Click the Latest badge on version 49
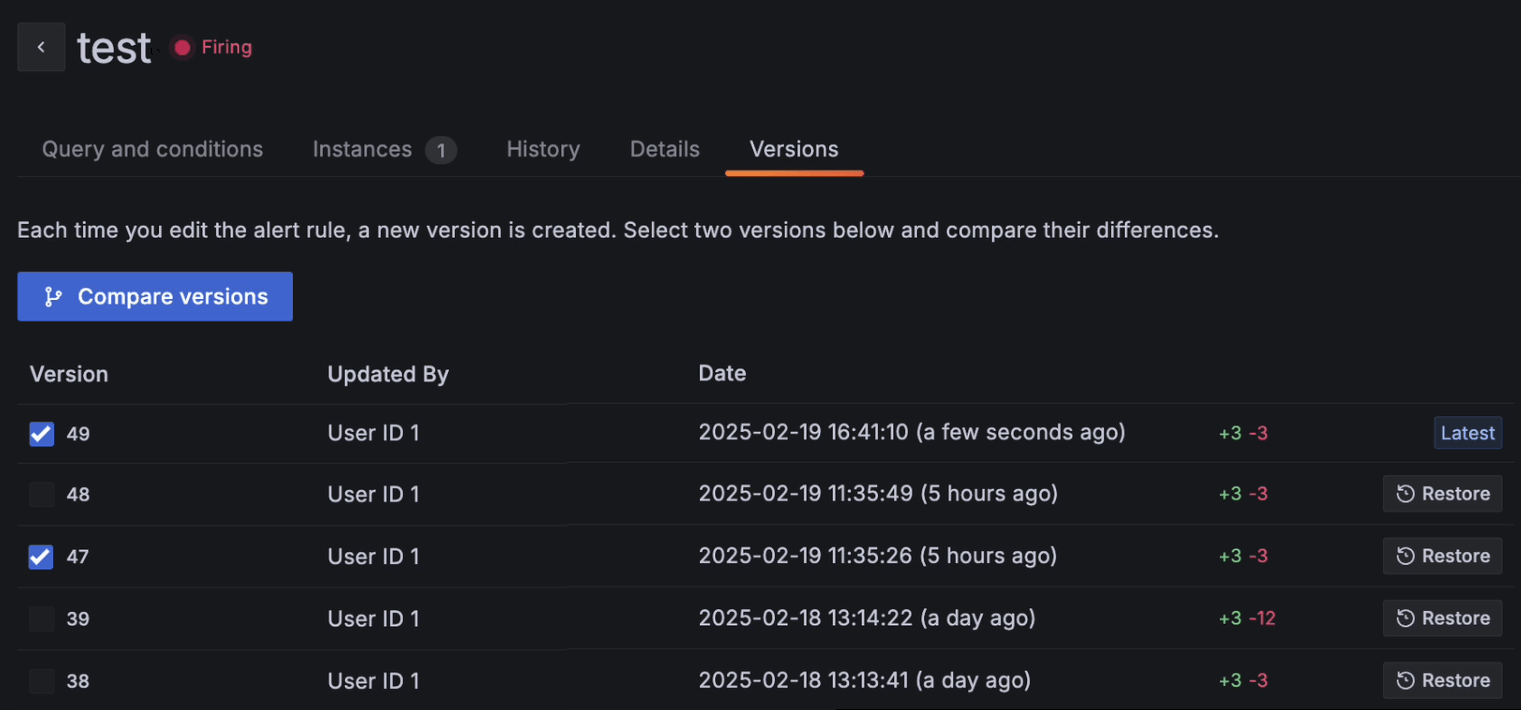Image resolution: width=1521 pixels, height=710 pixels. click(x=1467, y=432)
